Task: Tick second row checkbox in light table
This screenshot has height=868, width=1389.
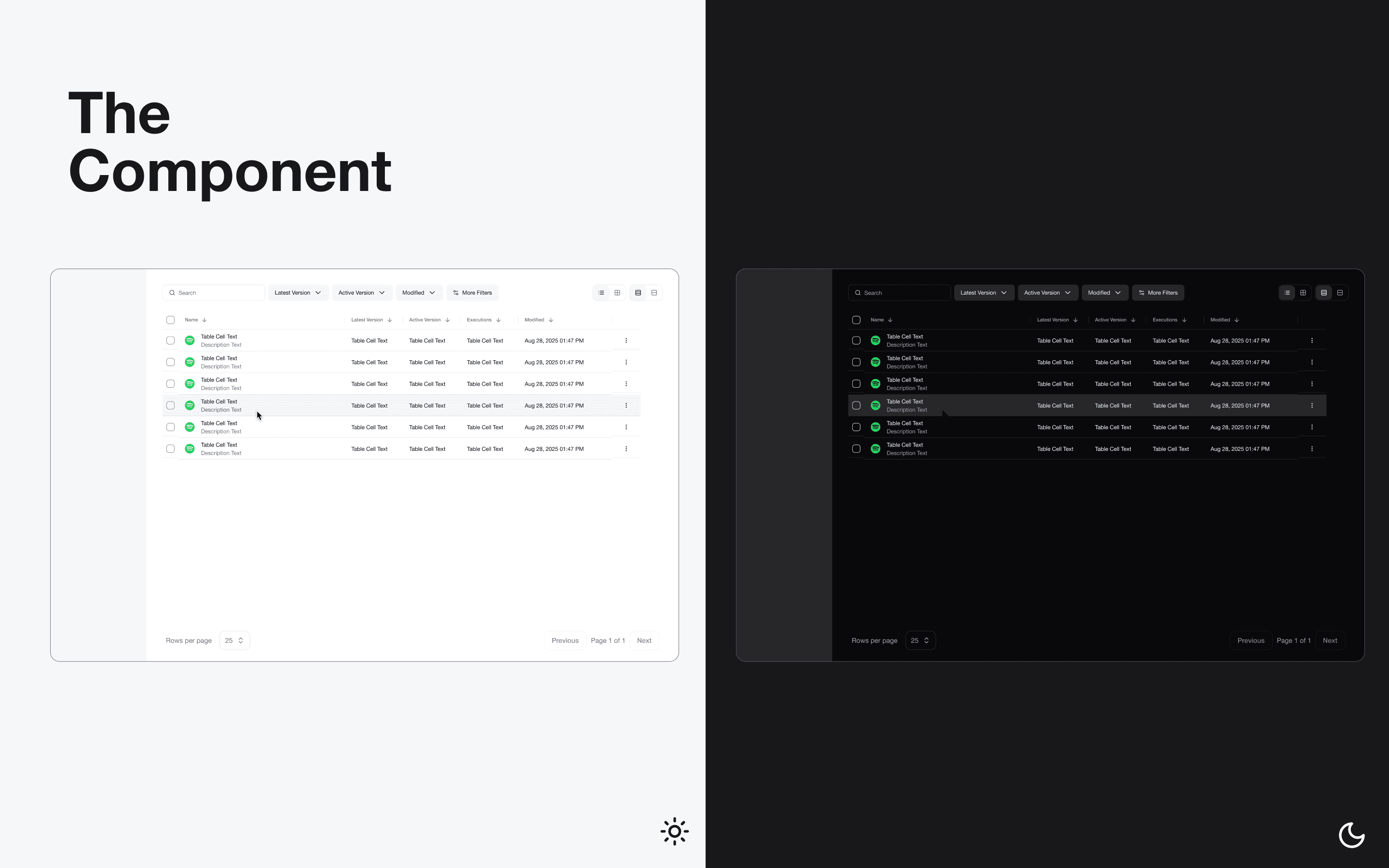Action: (x=170, y=362)
